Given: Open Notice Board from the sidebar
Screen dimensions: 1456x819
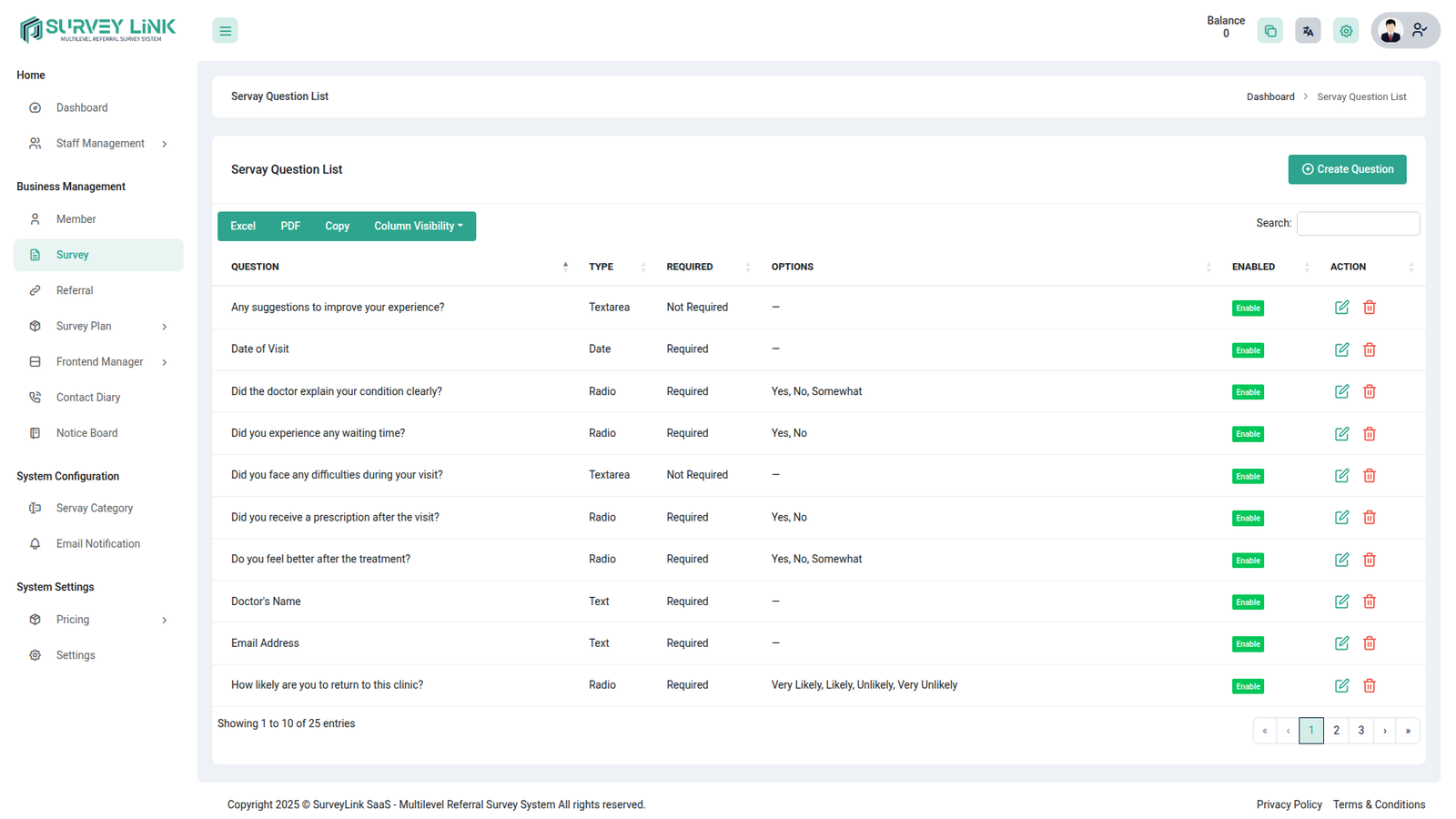Looking at the screenshot, I should (x=86, y=433).
